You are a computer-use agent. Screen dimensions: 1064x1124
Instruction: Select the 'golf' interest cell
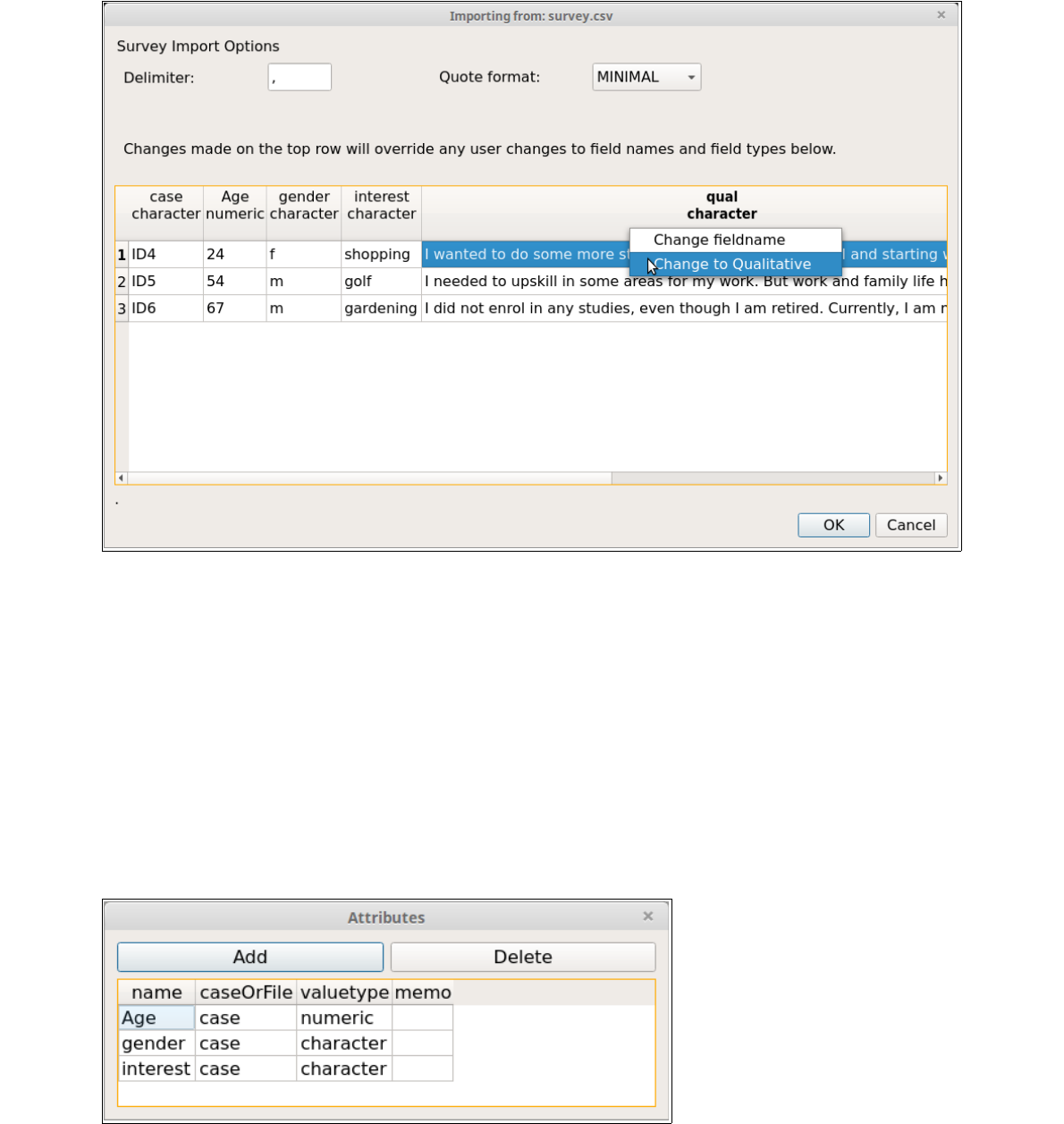pyautogui.click(x=382, y=282)
